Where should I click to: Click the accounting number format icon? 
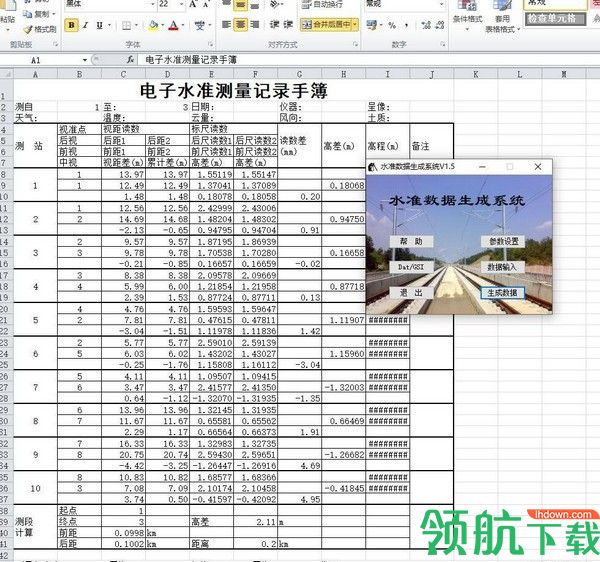[372, 25]
